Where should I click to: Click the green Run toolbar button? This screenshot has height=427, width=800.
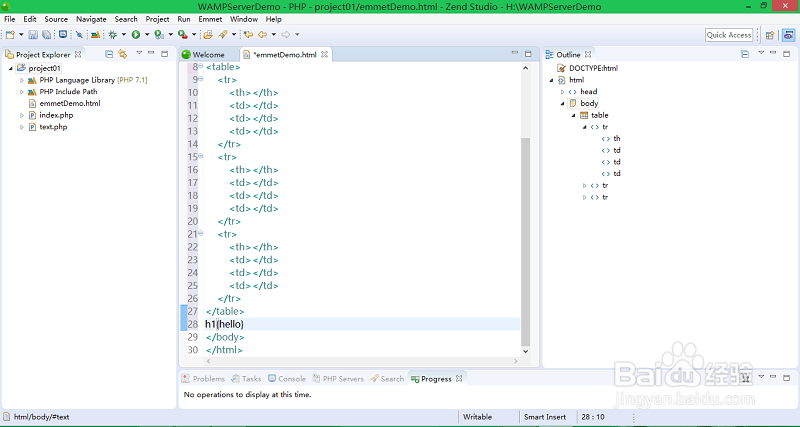point(136,35)
